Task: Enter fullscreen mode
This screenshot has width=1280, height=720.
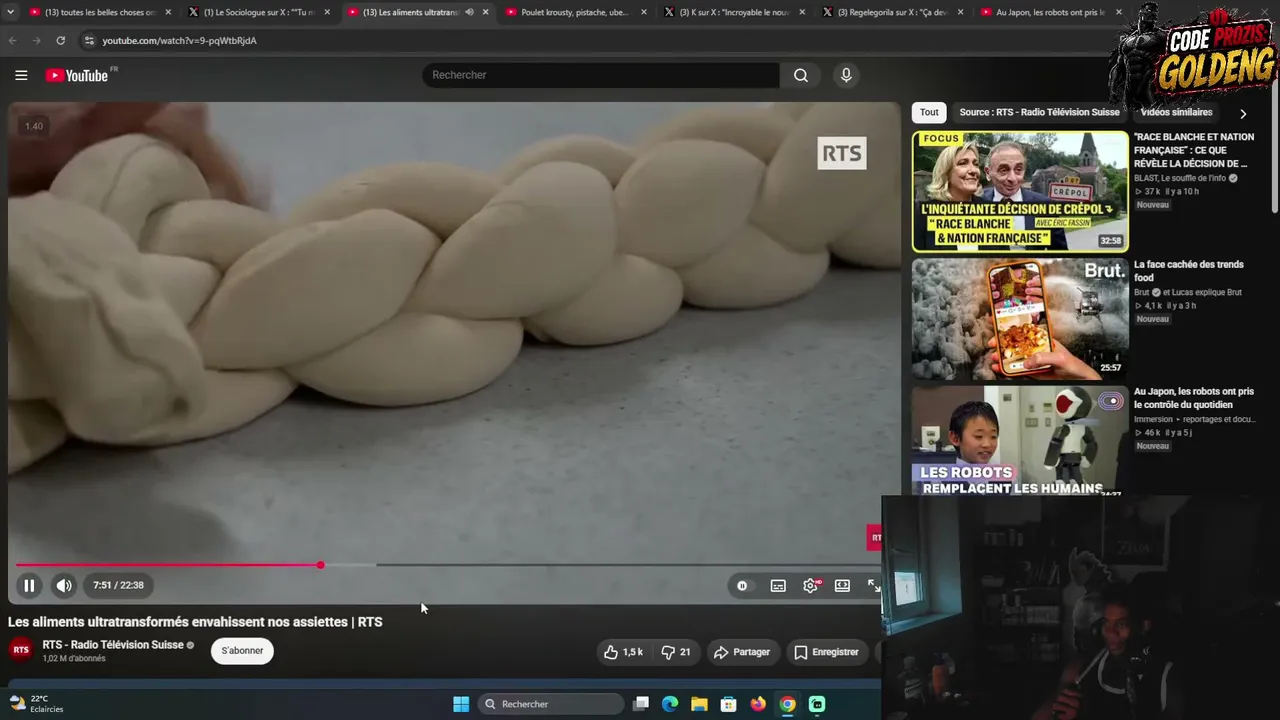Action: [x=873, y=585]
